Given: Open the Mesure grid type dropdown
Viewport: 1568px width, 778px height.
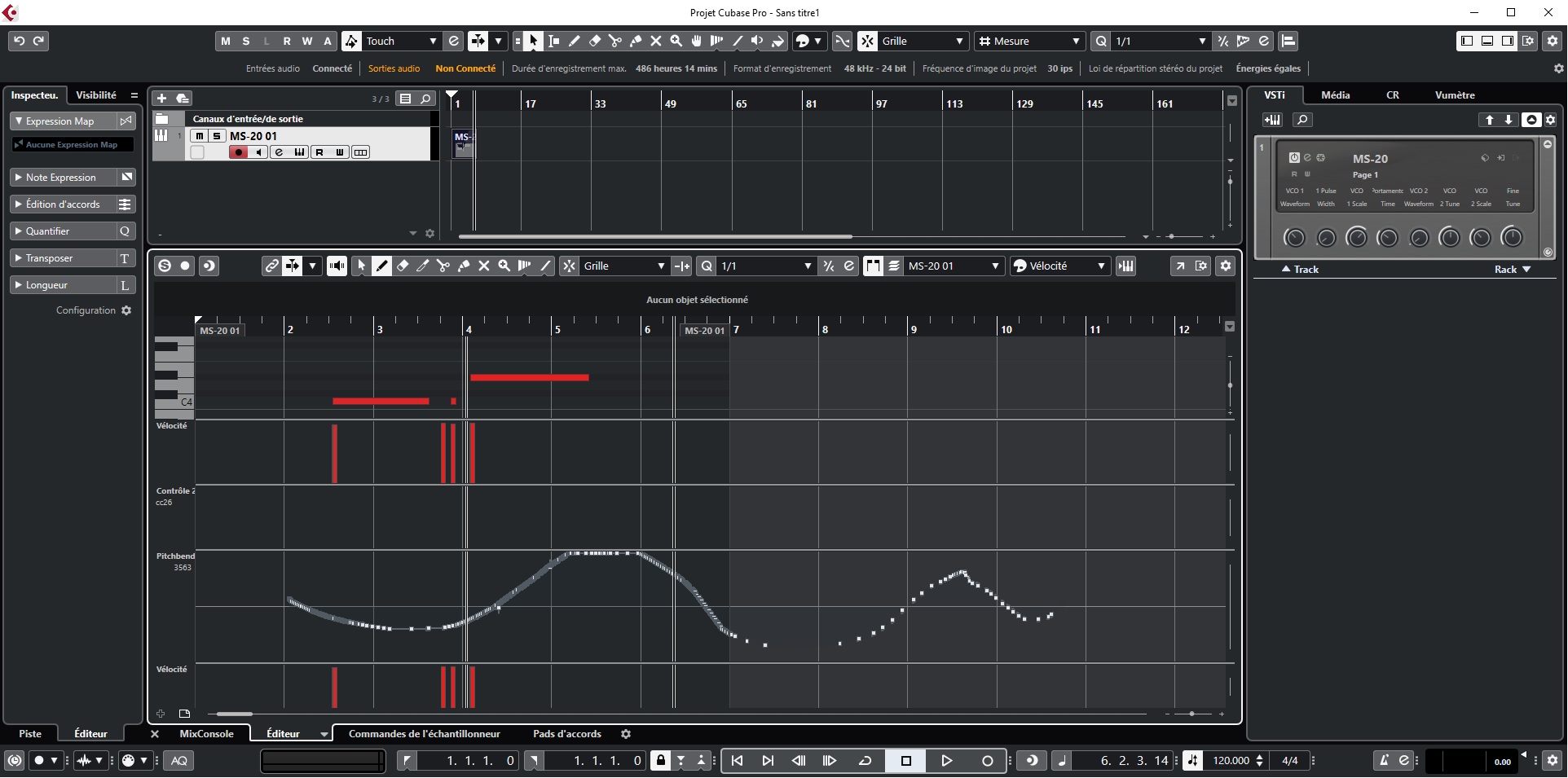Looking at the screenshot, I should pos(1030,41).
